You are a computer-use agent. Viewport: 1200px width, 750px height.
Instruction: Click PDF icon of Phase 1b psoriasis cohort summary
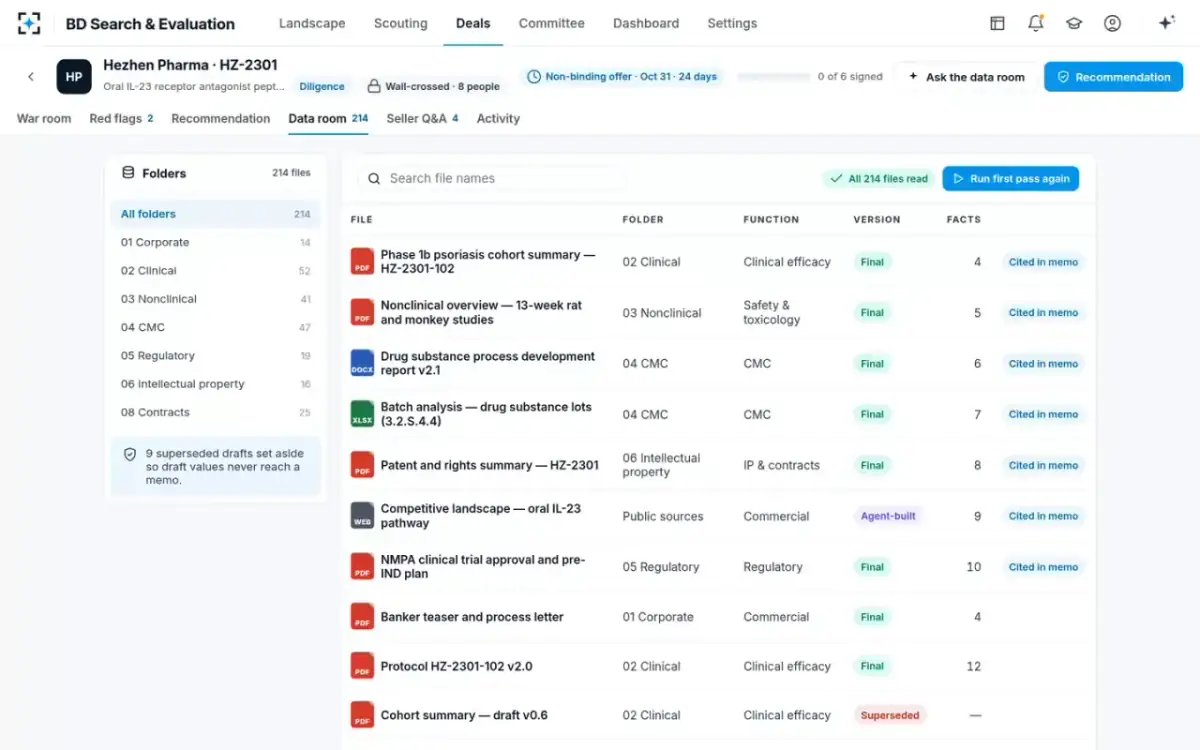coord(362,262)
